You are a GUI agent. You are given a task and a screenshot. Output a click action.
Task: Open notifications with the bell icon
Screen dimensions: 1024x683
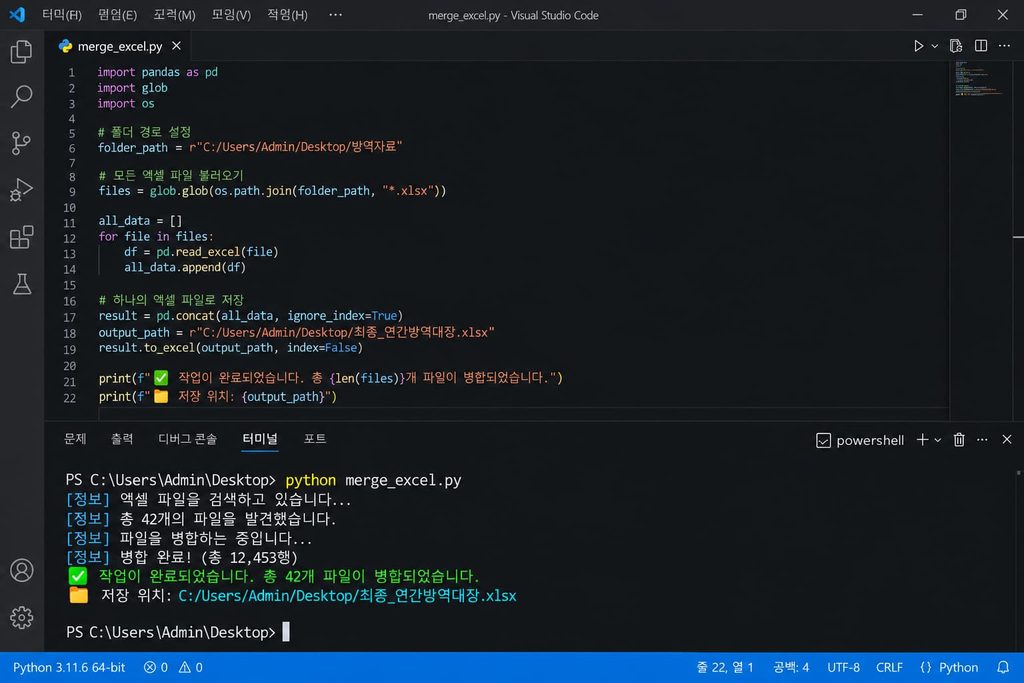click(x=1003, y=667)
